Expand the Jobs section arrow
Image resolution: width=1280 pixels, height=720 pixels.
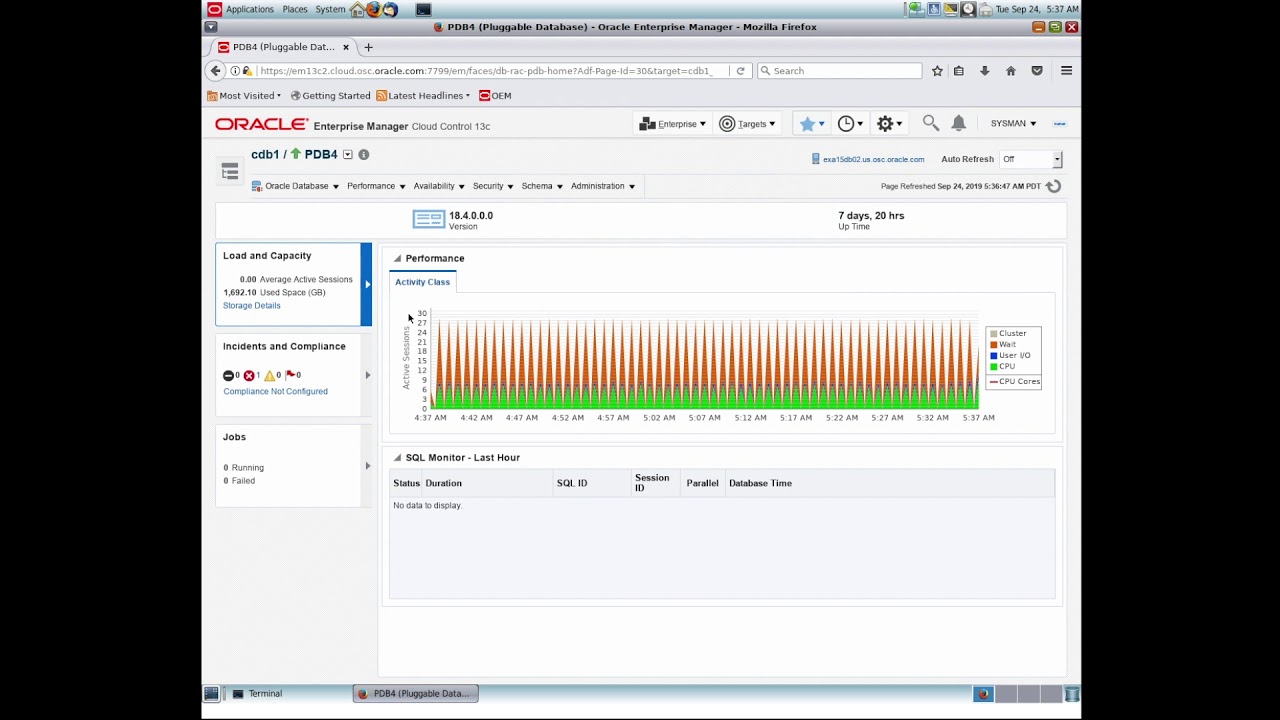(367, 466)
